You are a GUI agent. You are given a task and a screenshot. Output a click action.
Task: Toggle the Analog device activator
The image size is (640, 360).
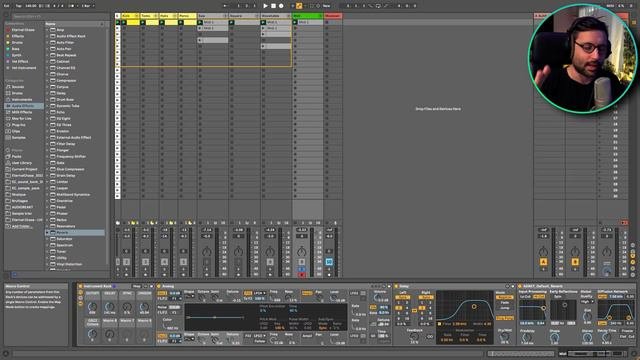click(160, 287)
